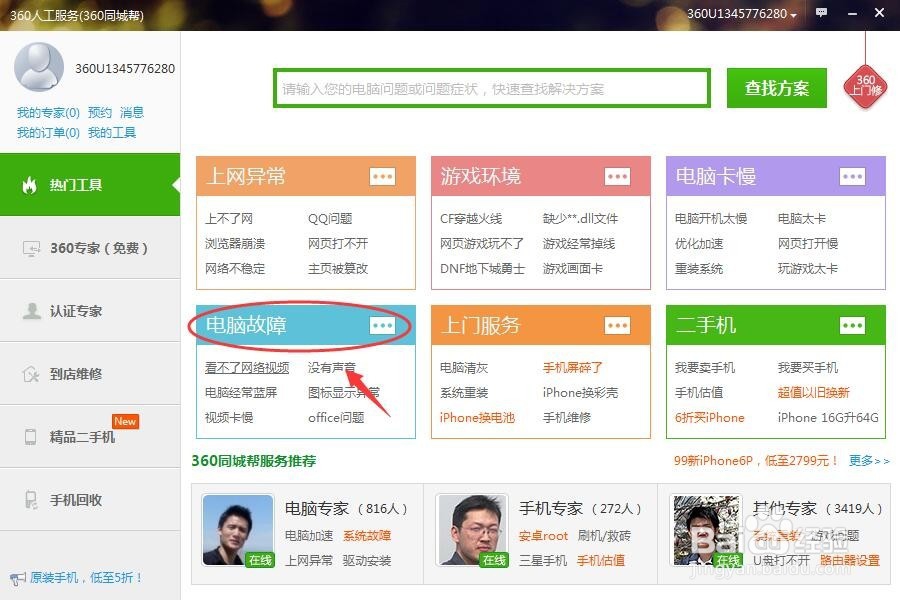Select the 热门工具 sidebar tab
Screen dimensions: 900x600
(90, 185)
